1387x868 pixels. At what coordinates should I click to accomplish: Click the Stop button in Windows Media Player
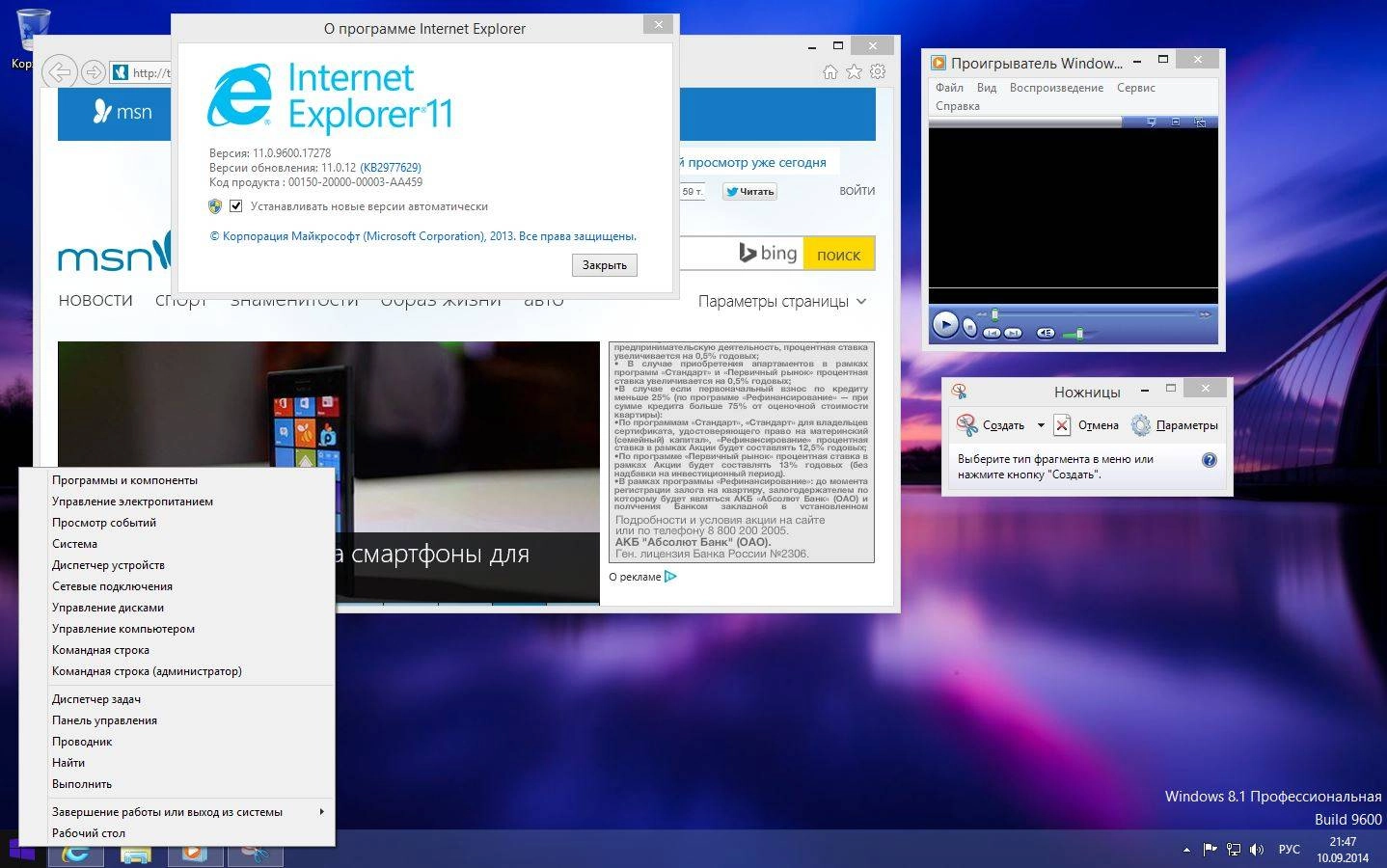969,327
